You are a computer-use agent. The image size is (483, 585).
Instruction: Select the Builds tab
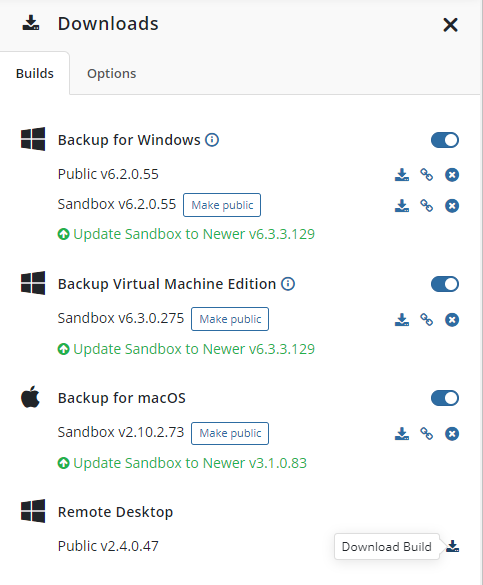click(35, 73)
